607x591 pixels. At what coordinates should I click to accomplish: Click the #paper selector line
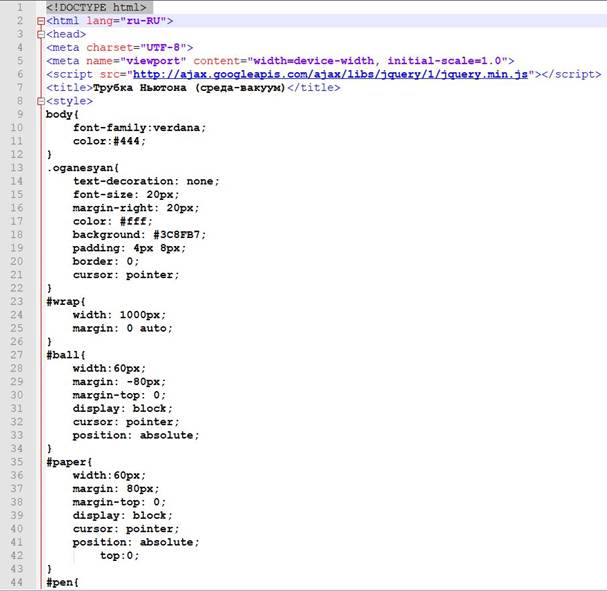[69, 462]
